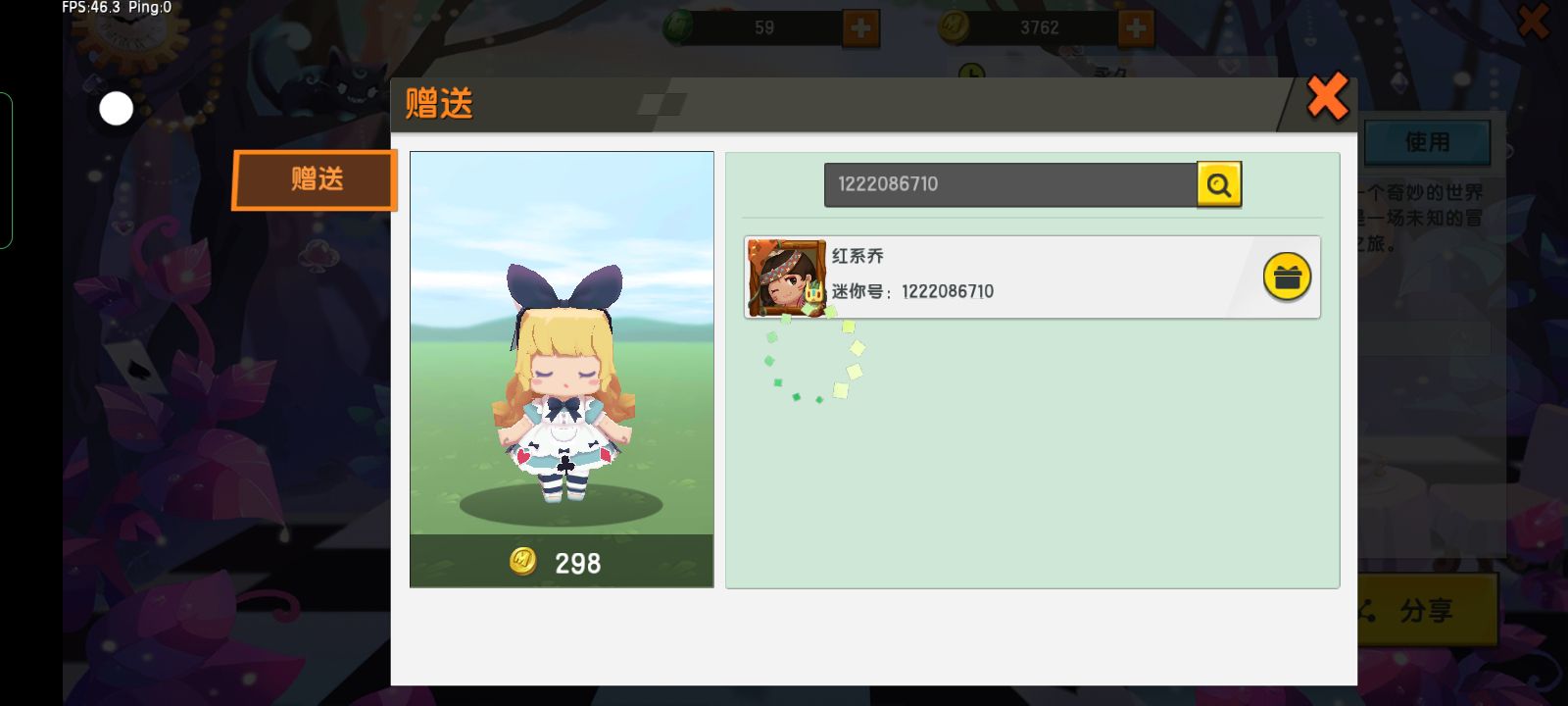The width and height of the screenshot is (1568, 706).
Task: Add coins using plus next to 3762
Action: tap(1136, 27)
